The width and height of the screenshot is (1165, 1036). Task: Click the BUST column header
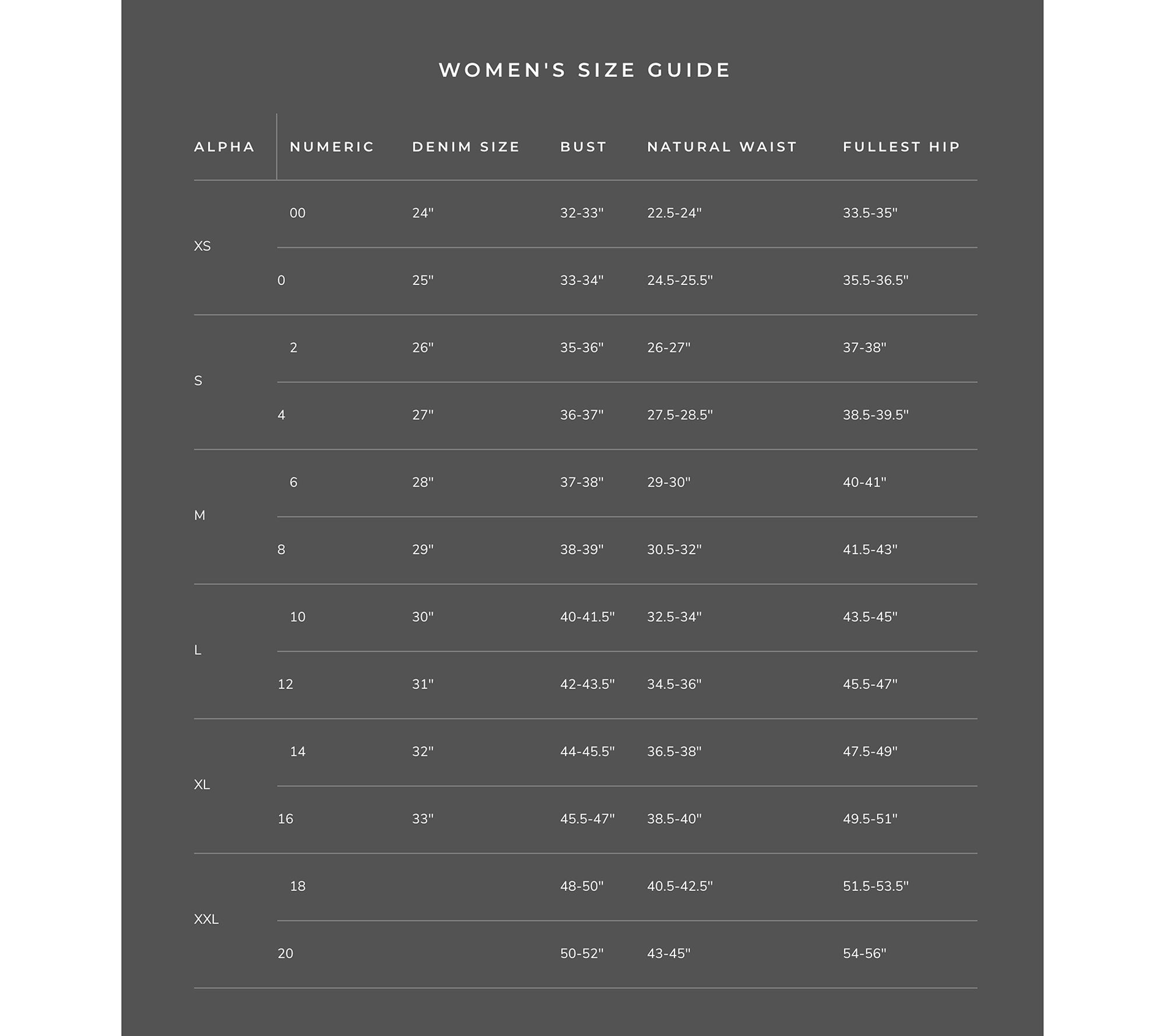(x=584, y=147)
